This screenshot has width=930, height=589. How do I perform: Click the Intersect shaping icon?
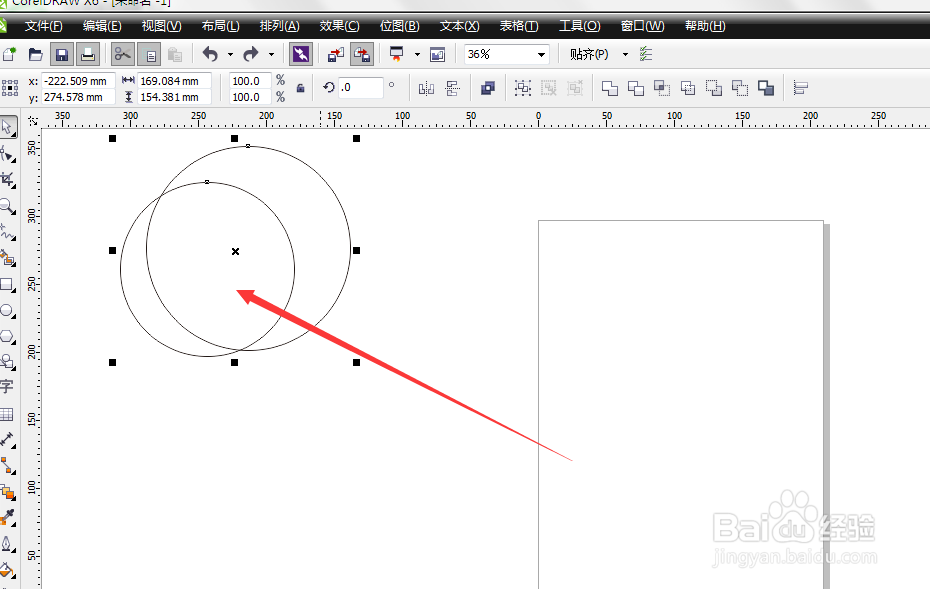coord(661,88)
